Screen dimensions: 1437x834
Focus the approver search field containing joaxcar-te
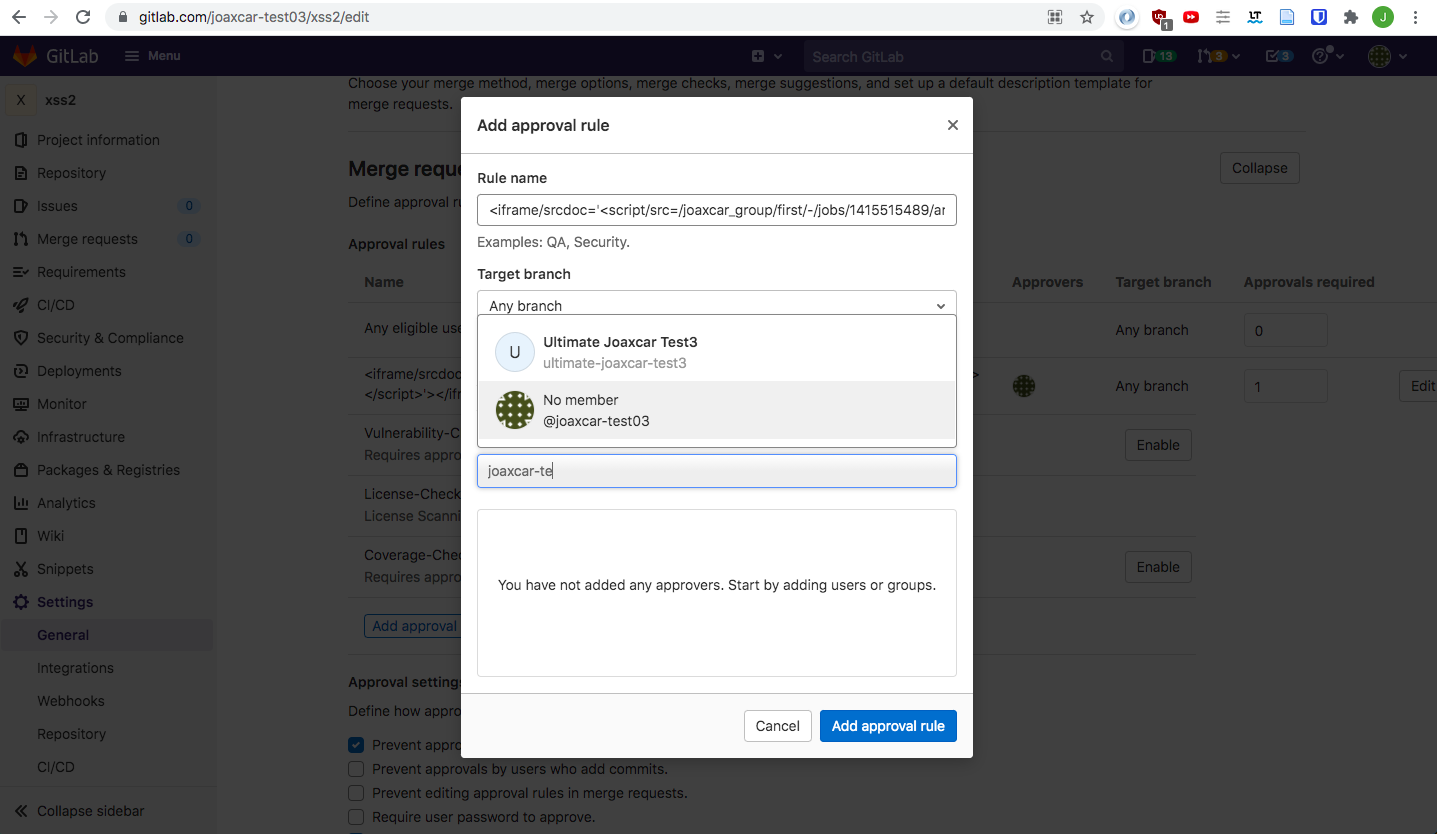(717, 471)
